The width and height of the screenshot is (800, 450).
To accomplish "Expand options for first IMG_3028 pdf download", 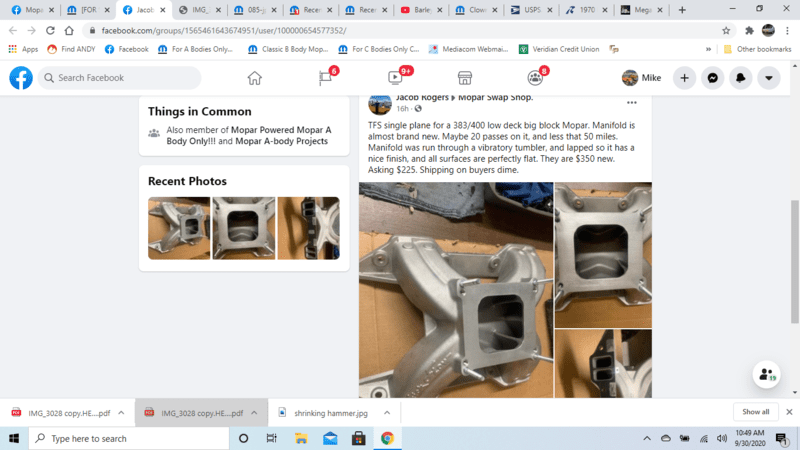I will point(121,412).
